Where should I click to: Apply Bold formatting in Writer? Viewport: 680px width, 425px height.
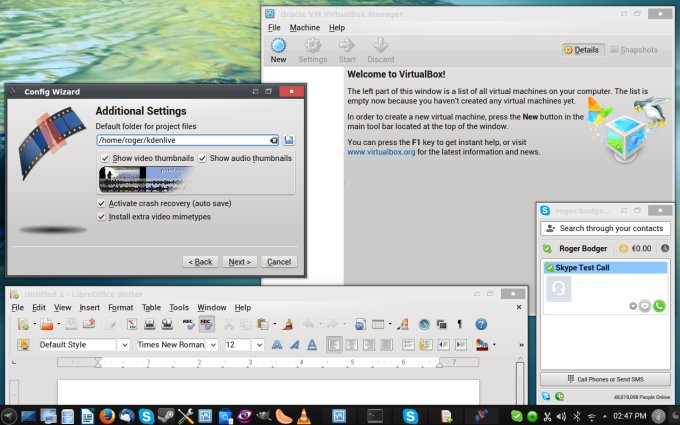click(x=277, y=345)
